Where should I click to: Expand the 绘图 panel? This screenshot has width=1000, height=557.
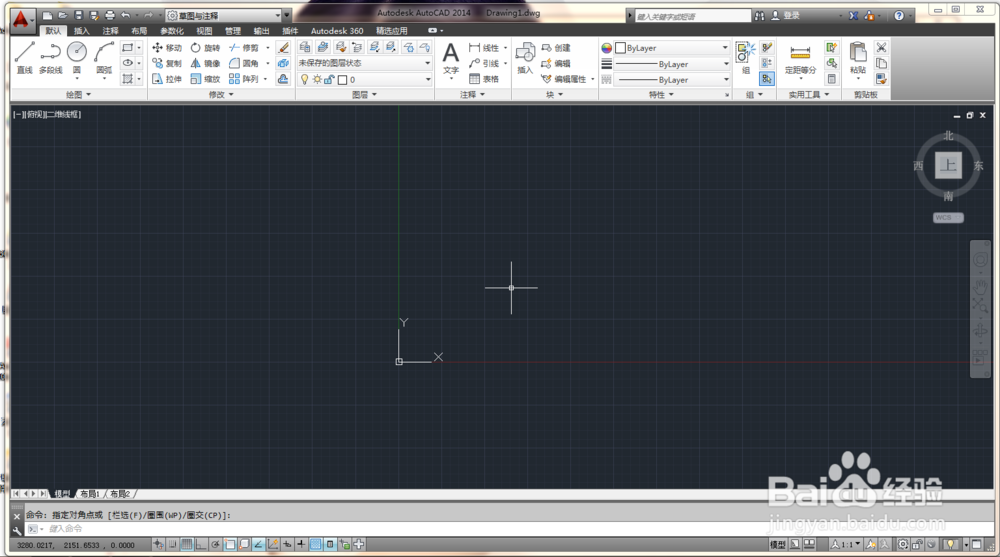[78, 94]
